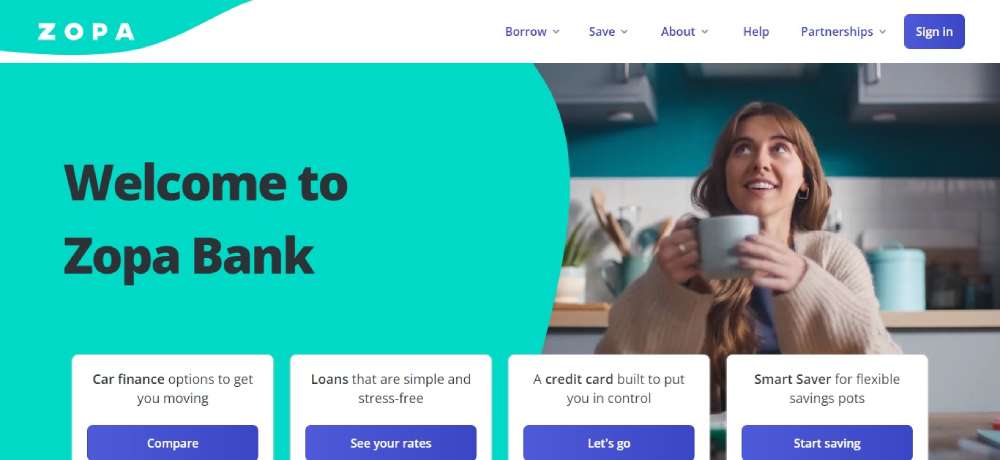Screen dimensions: 1000x460
Task: Click the Start saving button
Action: click(827, 443)
